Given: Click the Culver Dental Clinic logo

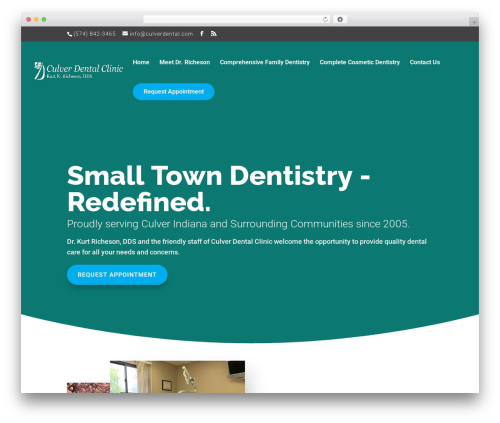Looking at the screenshot, I should (x=79, y=71).
